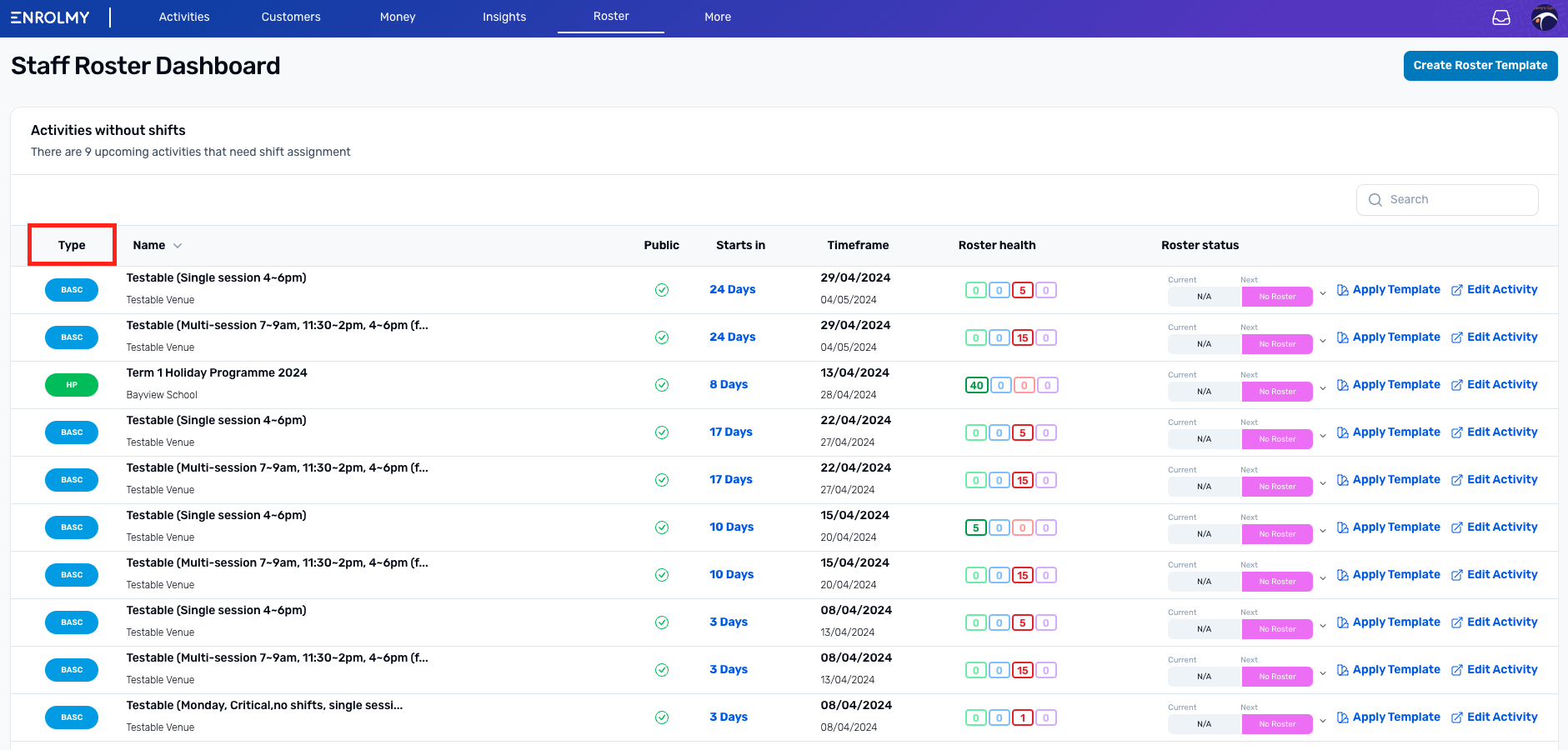Click Apply Template icon for Term 1 Holiday Programme
Screen dimensions: 1568x750
point(1343,385)
